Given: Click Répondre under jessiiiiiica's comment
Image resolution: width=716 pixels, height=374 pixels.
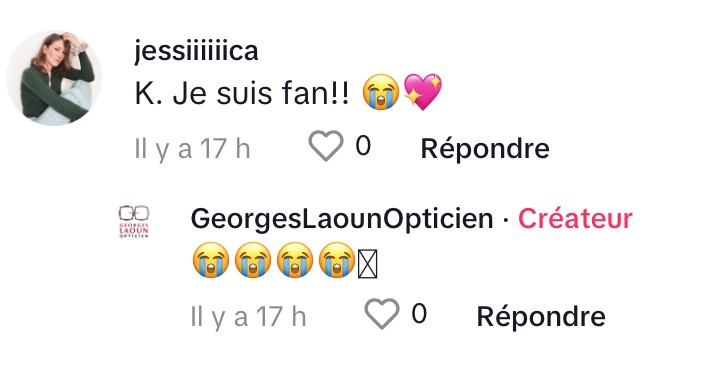Looking at the screenshot, I should [485, 148].
